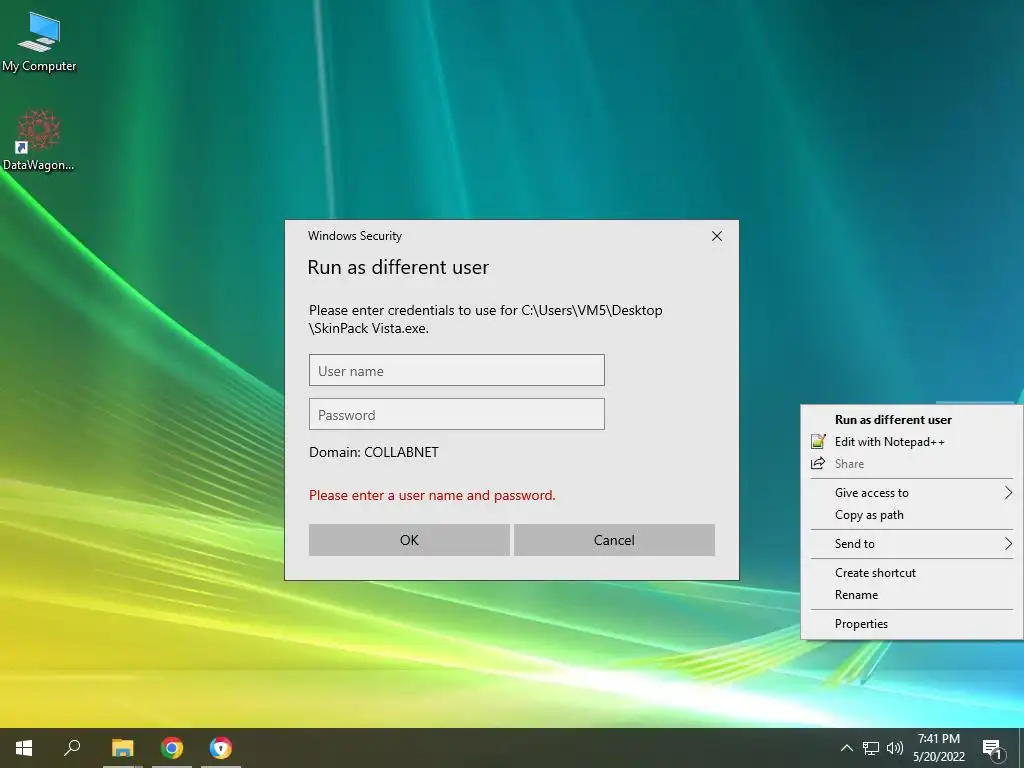1024x768 pixels.
Task: Click the date 5/20/2022 in the taskbar
Action: pos(938,757)
